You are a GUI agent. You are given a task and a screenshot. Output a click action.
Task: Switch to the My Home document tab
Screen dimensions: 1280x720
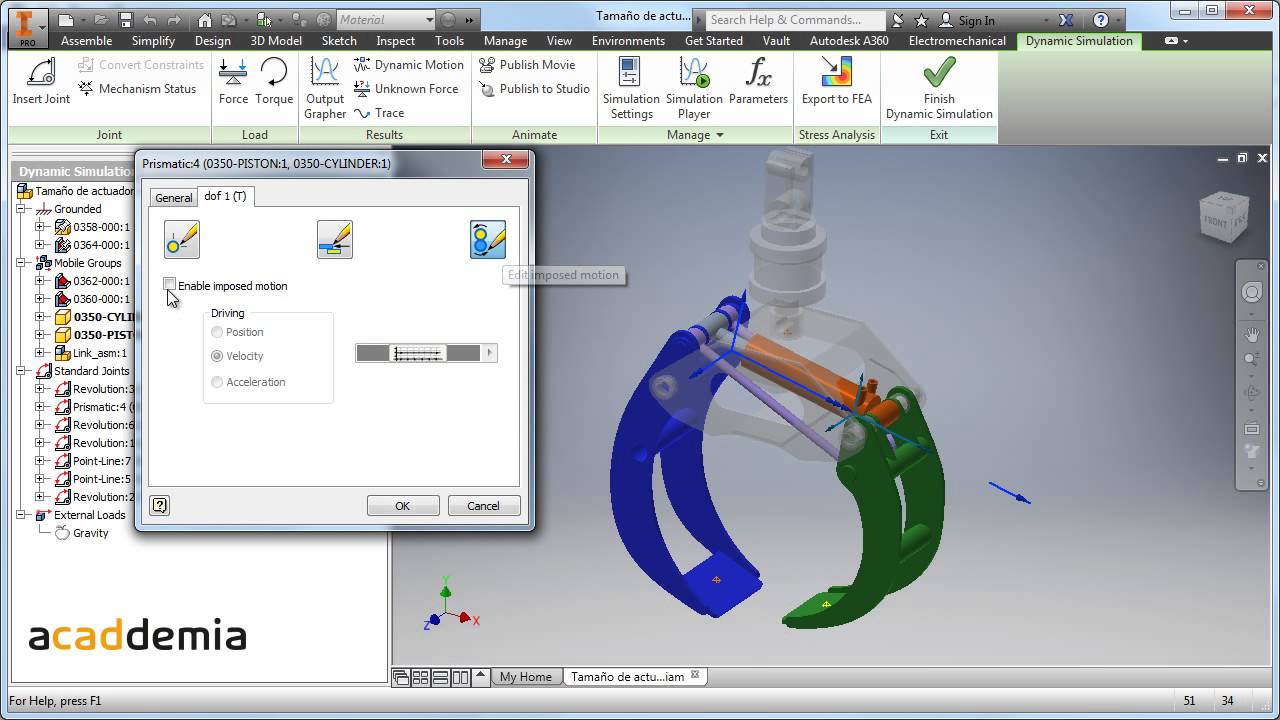525,677
